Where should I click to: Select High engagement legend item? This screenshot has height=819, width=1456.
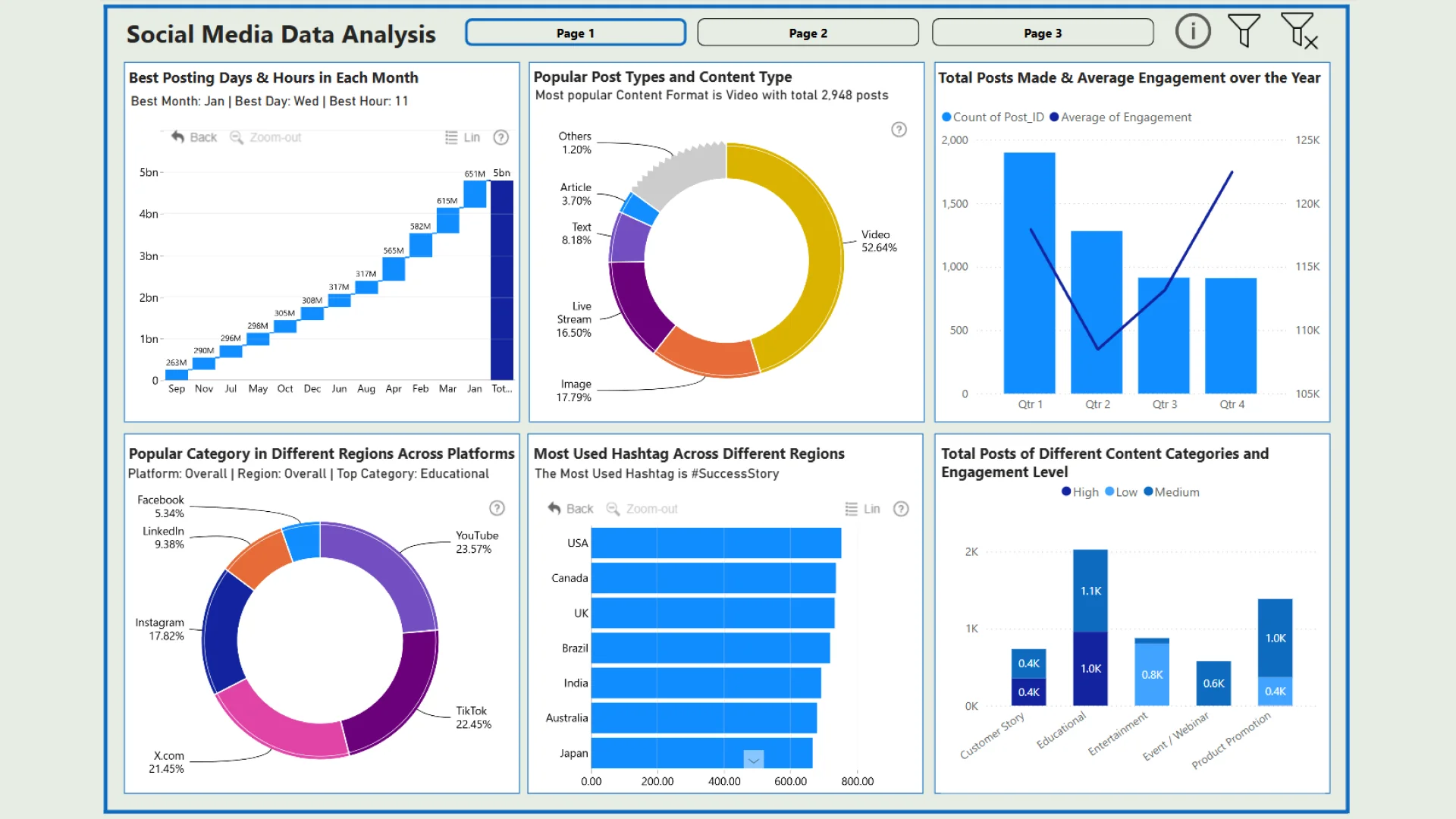click(1080, 492)
